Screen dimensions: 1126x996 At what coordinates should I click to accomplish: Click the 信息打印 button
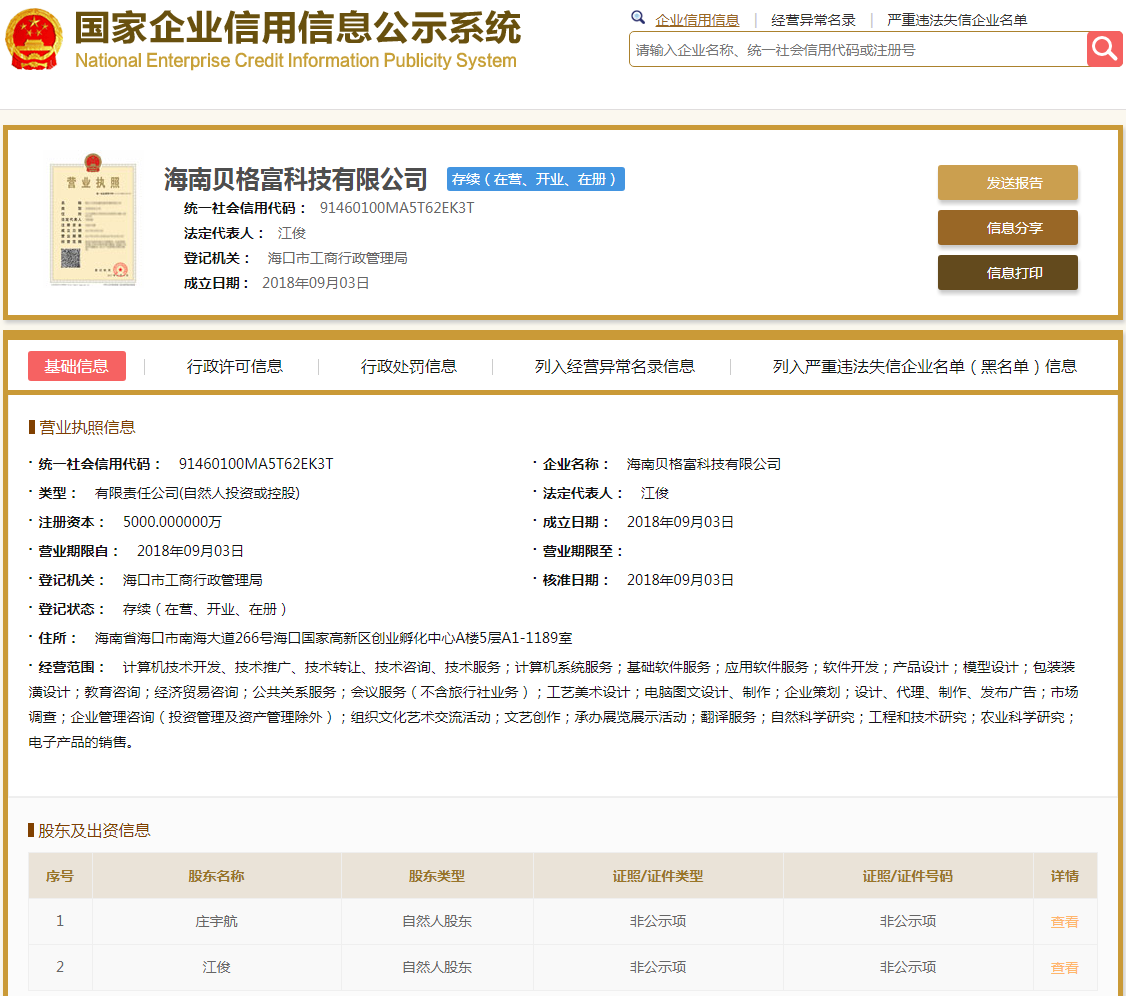pos(1007,272)
